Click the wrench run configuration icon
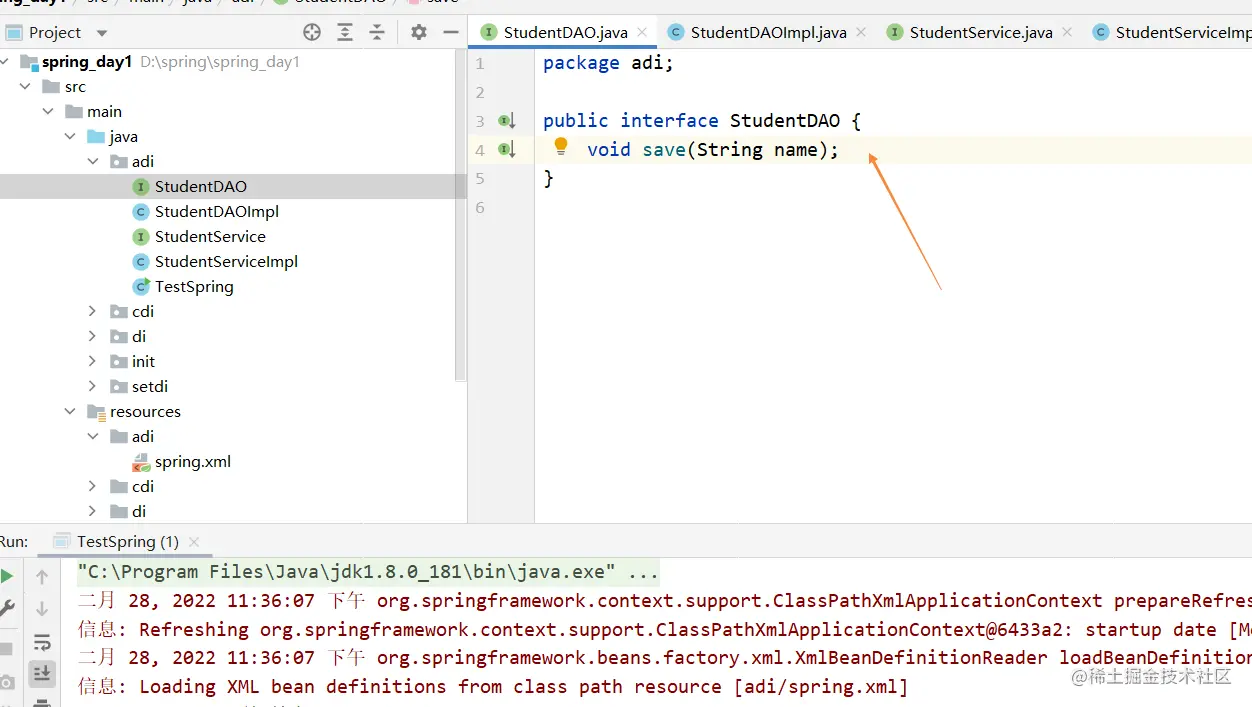Image resolution: width=1252 pixels, height=707 pixels. click(6, 609)
